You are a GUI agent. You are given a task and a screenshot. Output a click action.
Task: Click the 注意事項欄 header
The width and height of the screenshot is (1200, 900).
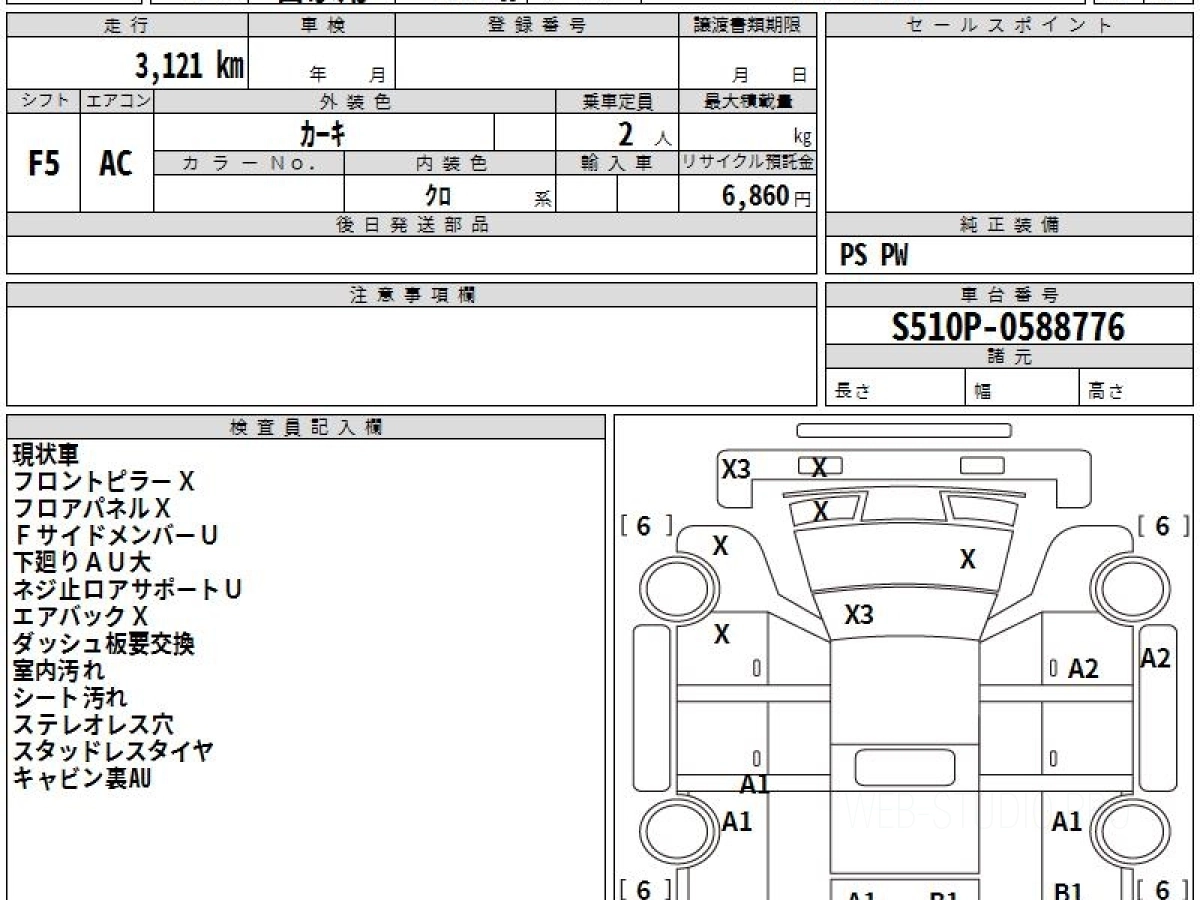click(x=412, y=295)
